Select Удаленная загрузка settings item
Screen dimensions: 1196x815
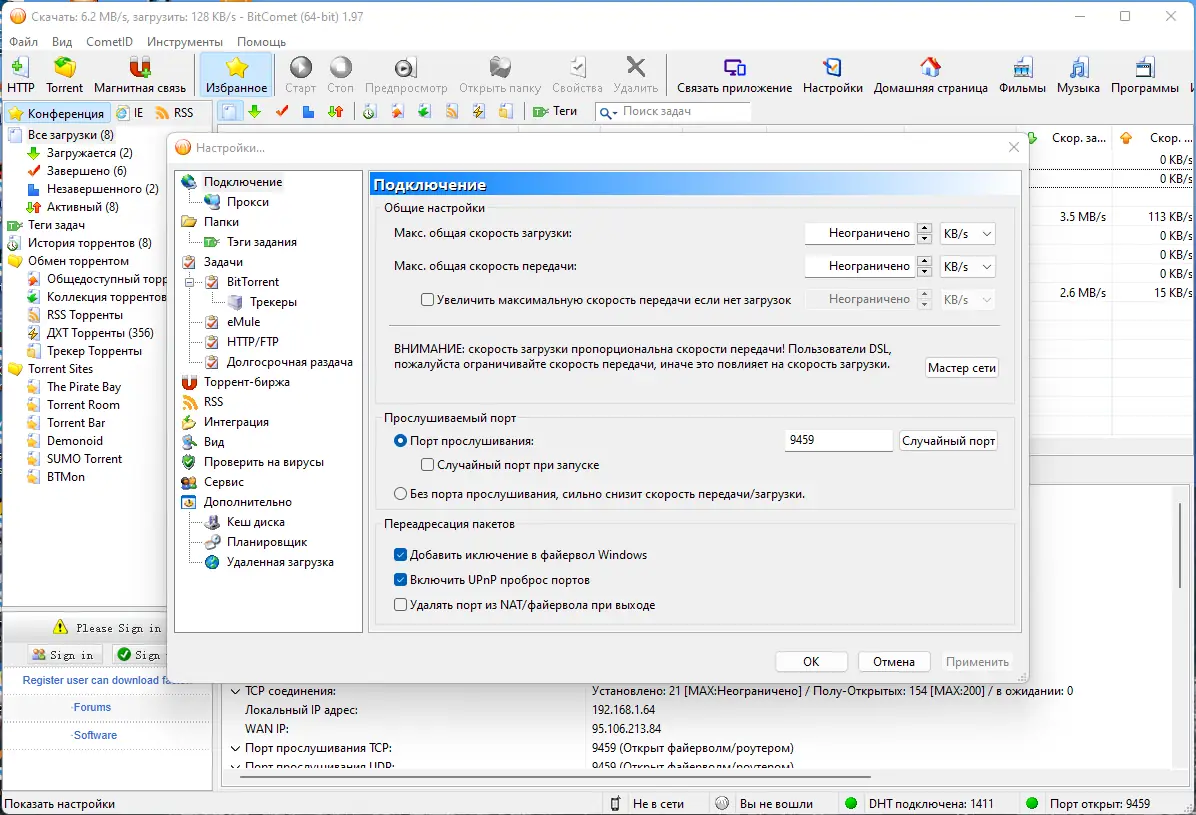[x=280, y=562]
